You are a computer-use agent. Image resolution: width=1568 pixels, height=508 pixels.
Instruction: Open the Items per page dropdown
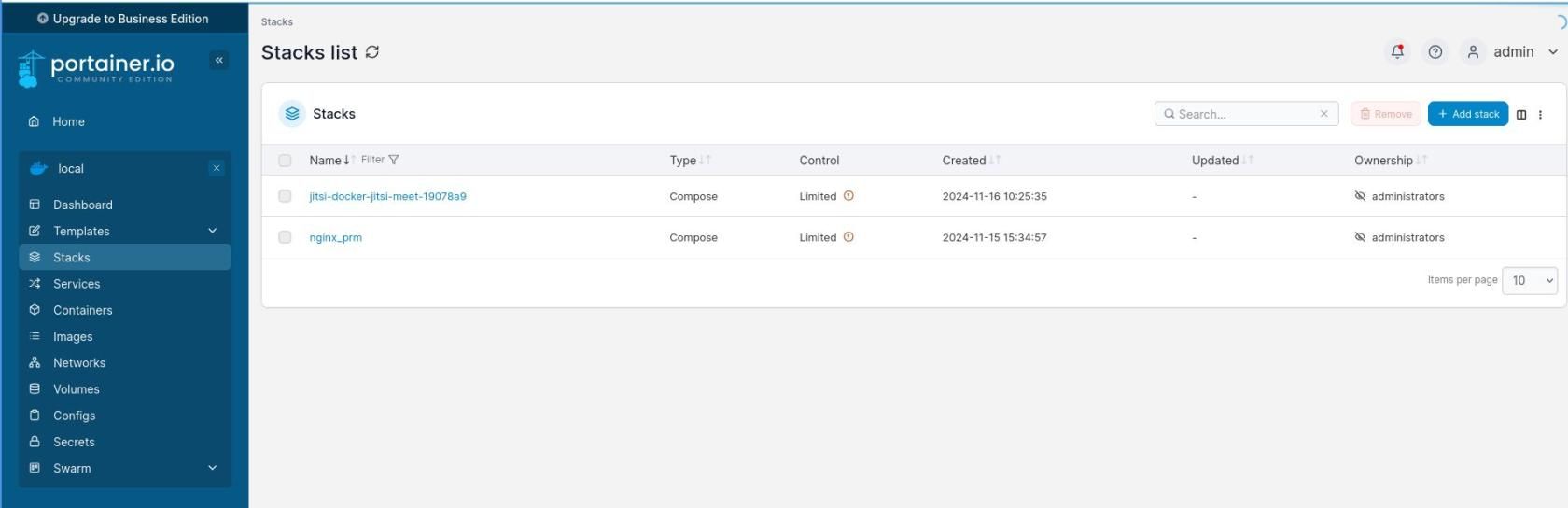point(1529,280)
